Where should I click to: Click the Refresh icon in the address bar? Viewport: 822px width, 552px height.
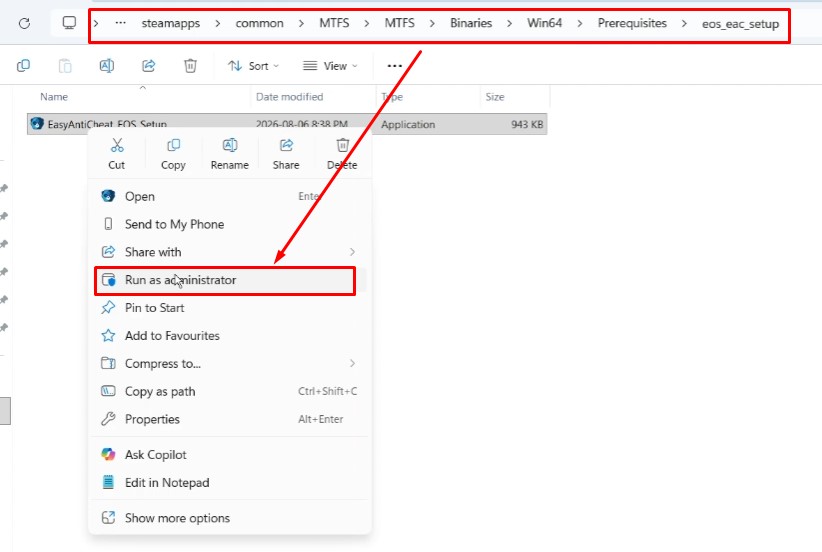point(24,24)
